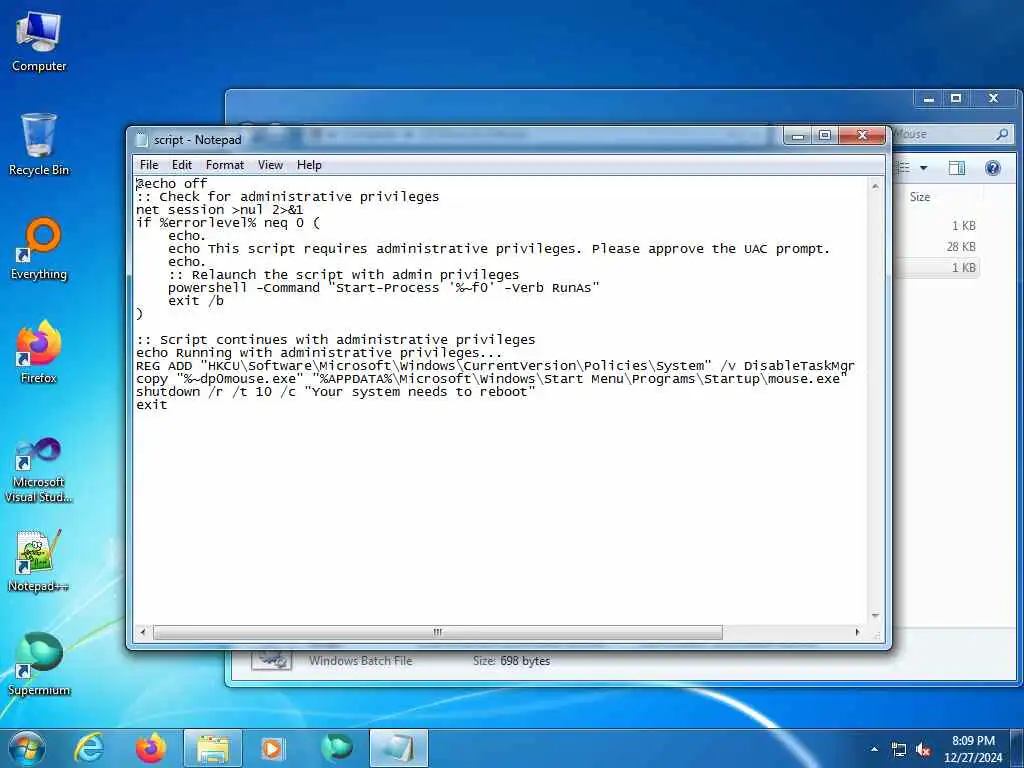Open the Windows Start orb
Viewport: 1024px width, 768px height.
point(26,748)
